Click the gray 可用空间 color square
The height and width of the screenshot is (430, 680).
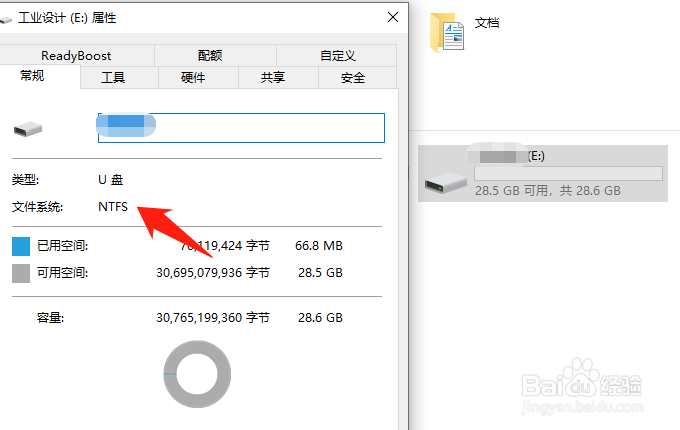[21, 273]
